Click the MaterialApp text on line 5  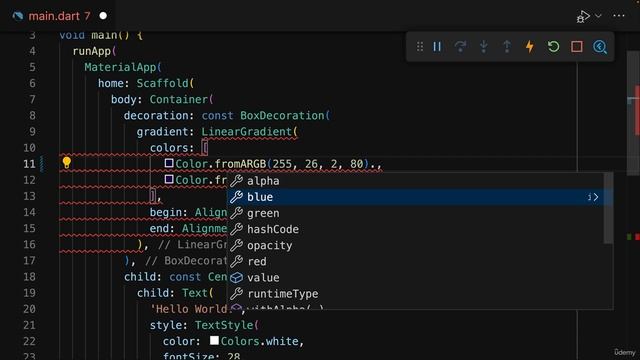pos(120,67)
